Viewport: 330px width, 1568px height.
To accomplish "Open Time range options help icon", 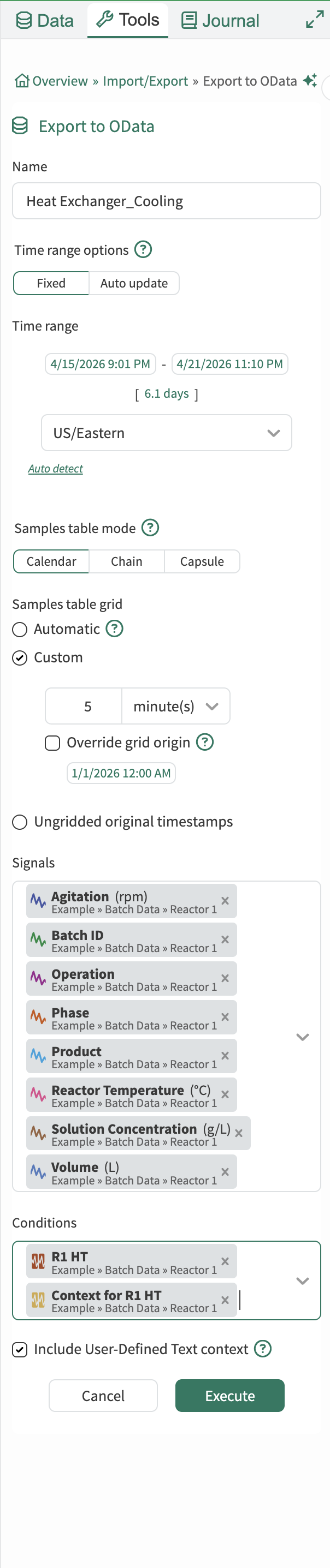I will [x=143, y=249].
